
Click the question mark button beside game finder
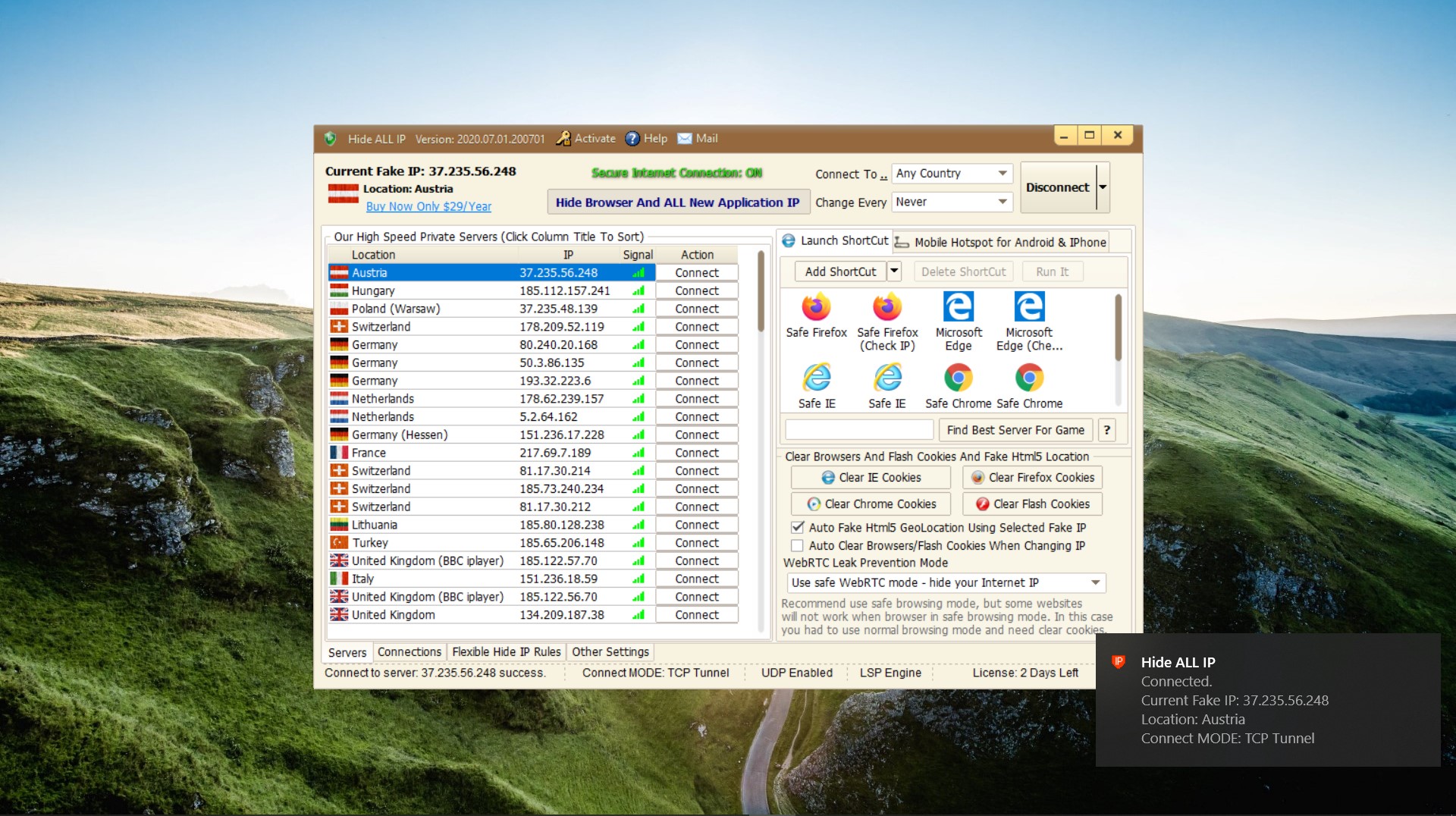pos(1106,430)
